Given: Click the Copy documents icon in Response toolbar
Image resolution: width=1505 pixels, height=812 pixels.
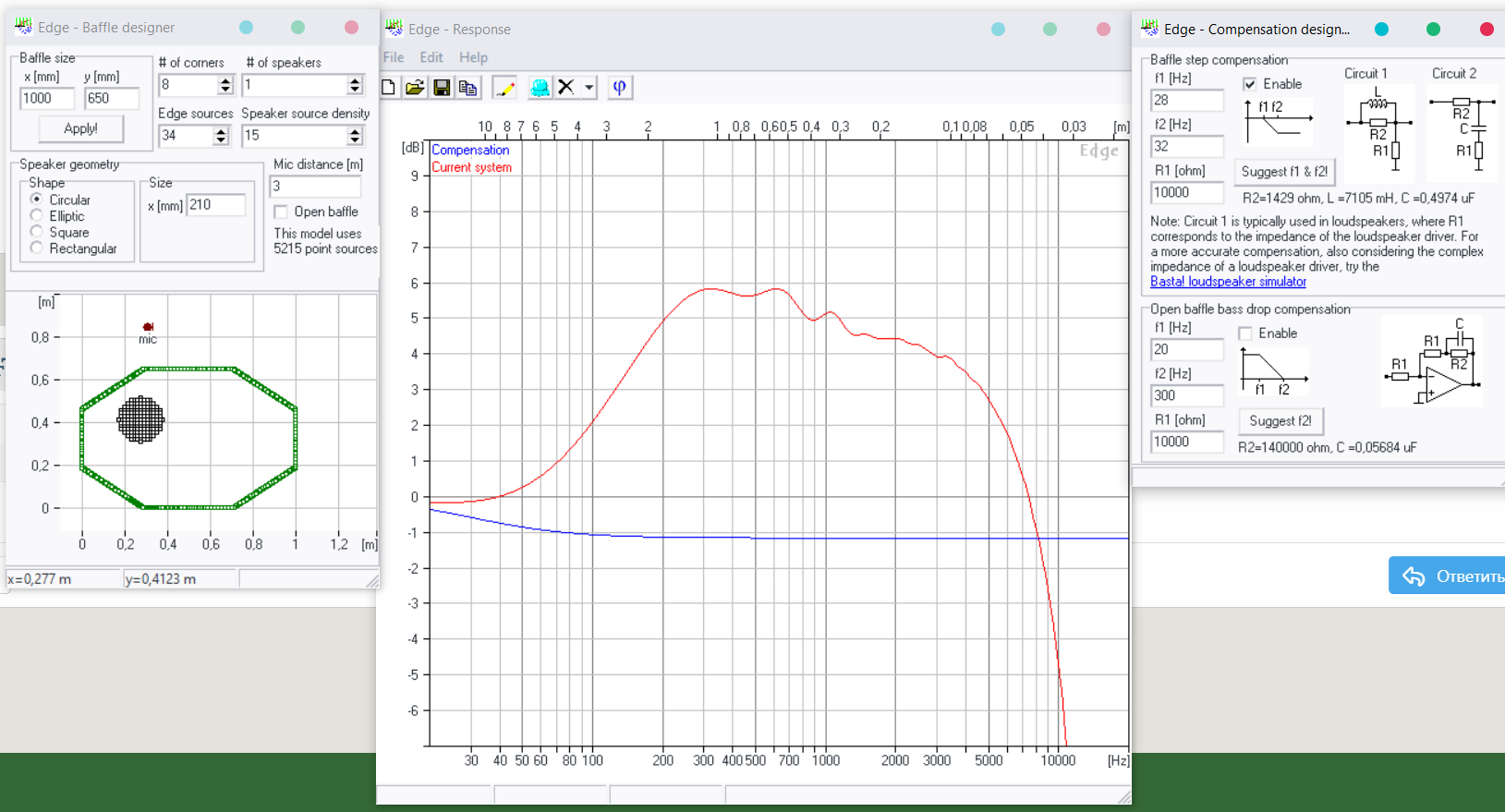Looking at the screenshot, I should pos(468,87).
